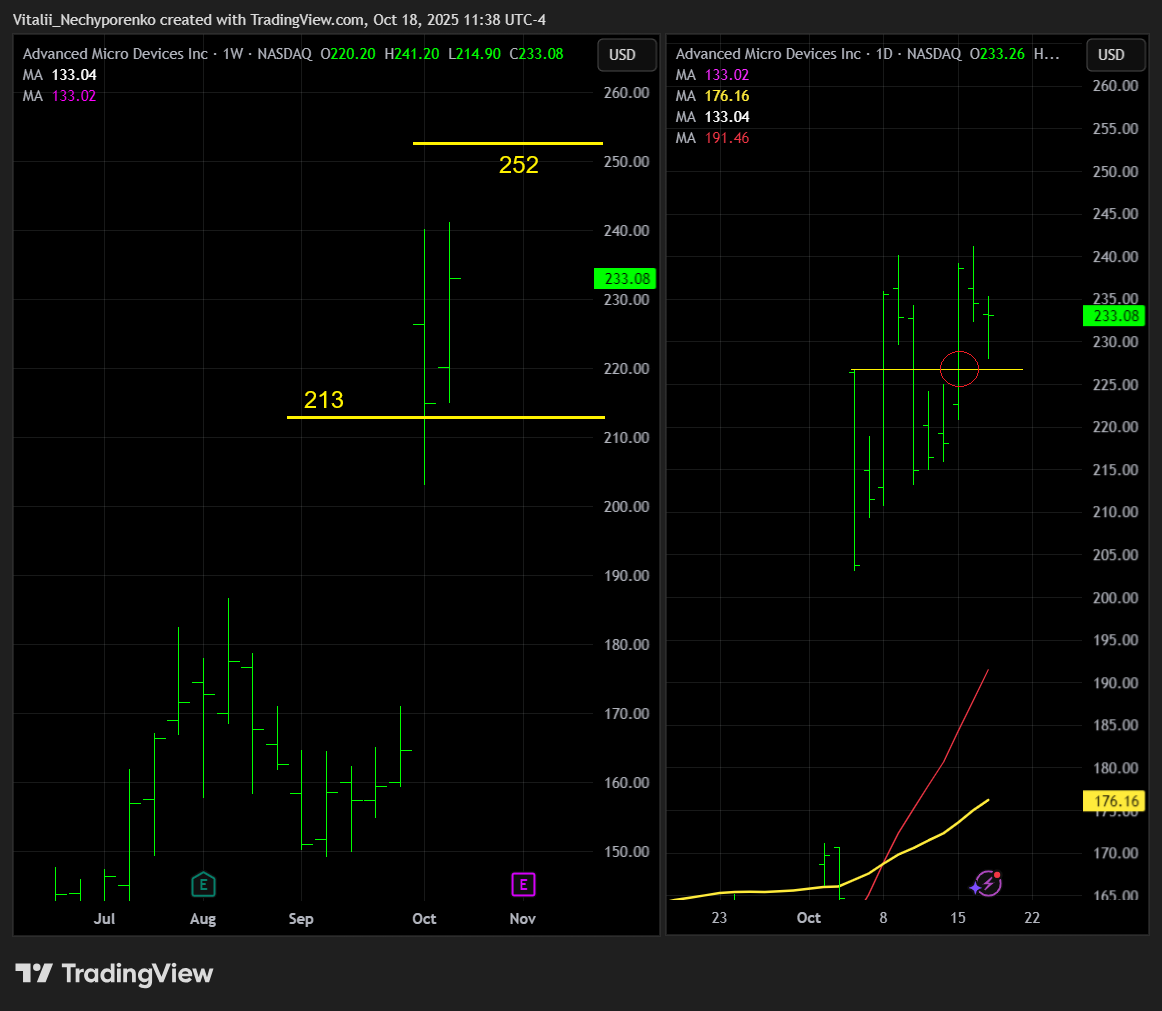The height and width of the screenshot is (1011, 1162).
Task: Click the white MA 133.04 indicator on weekly chart
Action: coord(59,75)
